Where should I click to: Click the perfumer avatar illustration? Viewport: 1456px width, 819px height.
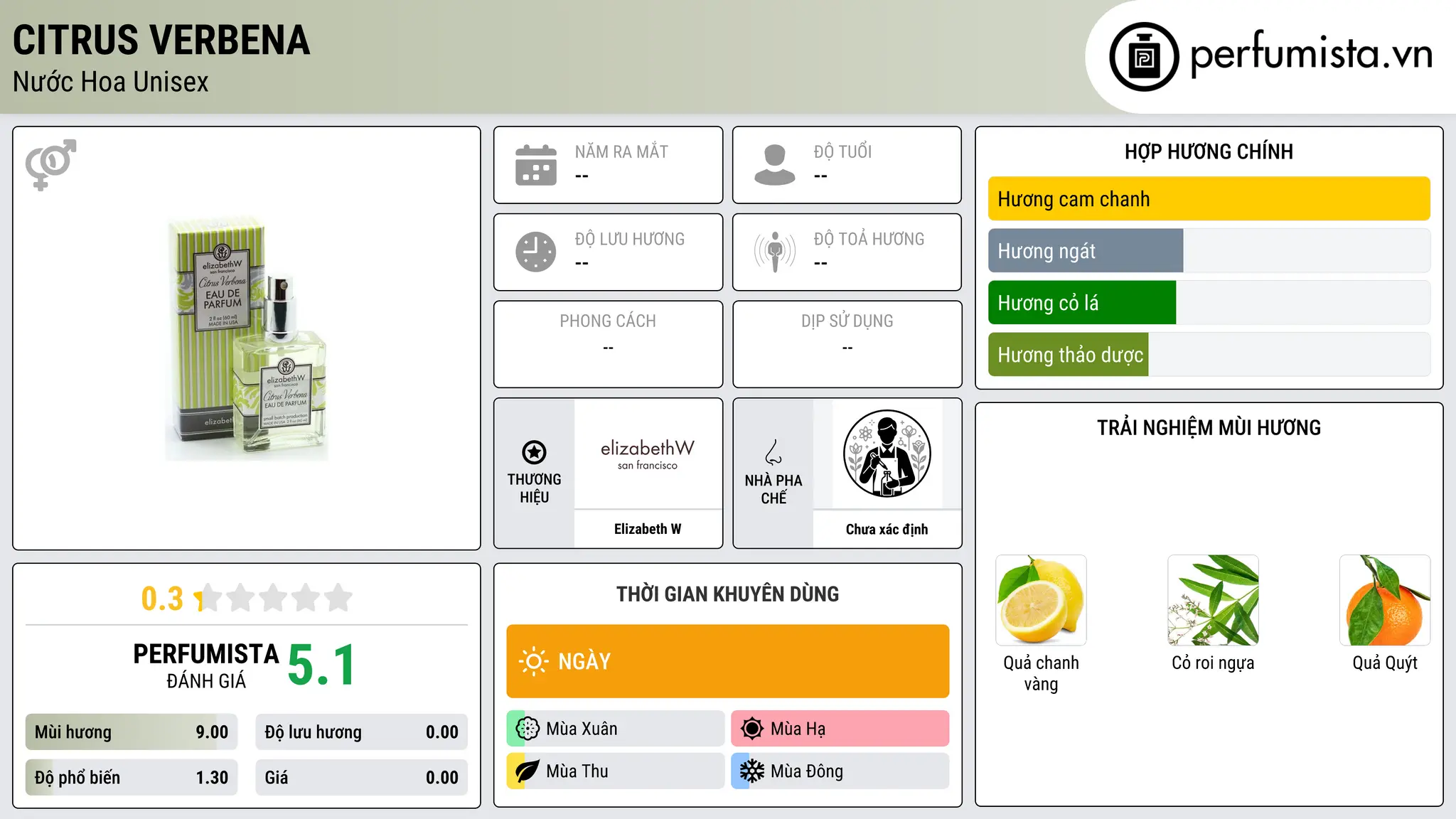pos(887,454)
